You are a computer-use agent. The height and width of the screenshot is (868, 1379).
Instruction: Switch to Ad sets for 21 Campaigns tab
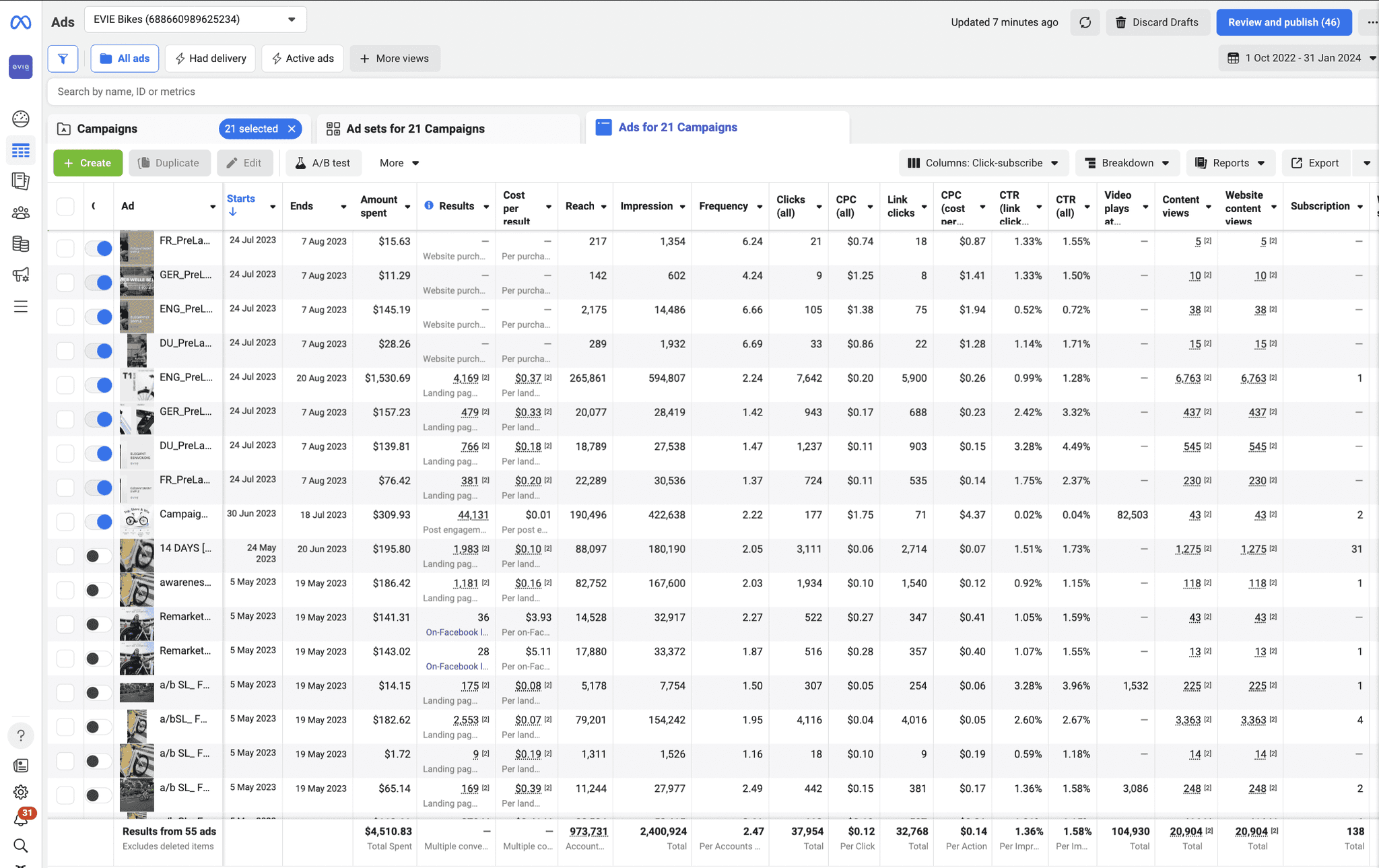(x=415, y=129)
